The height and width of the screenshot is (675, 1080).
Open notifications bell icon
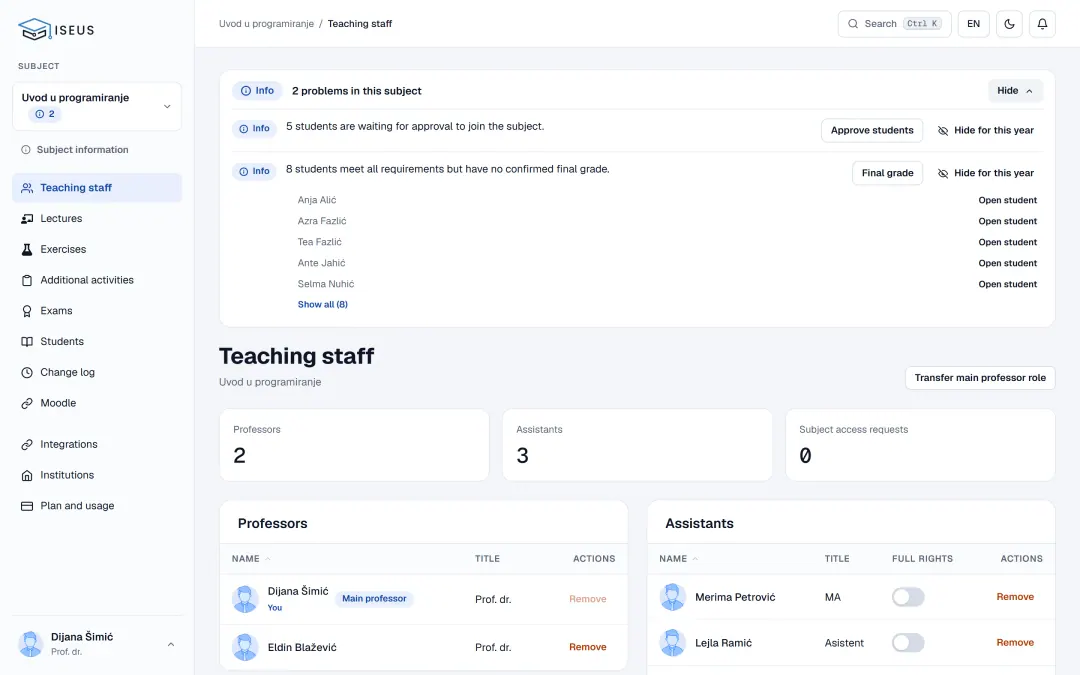coord(1042,24)
